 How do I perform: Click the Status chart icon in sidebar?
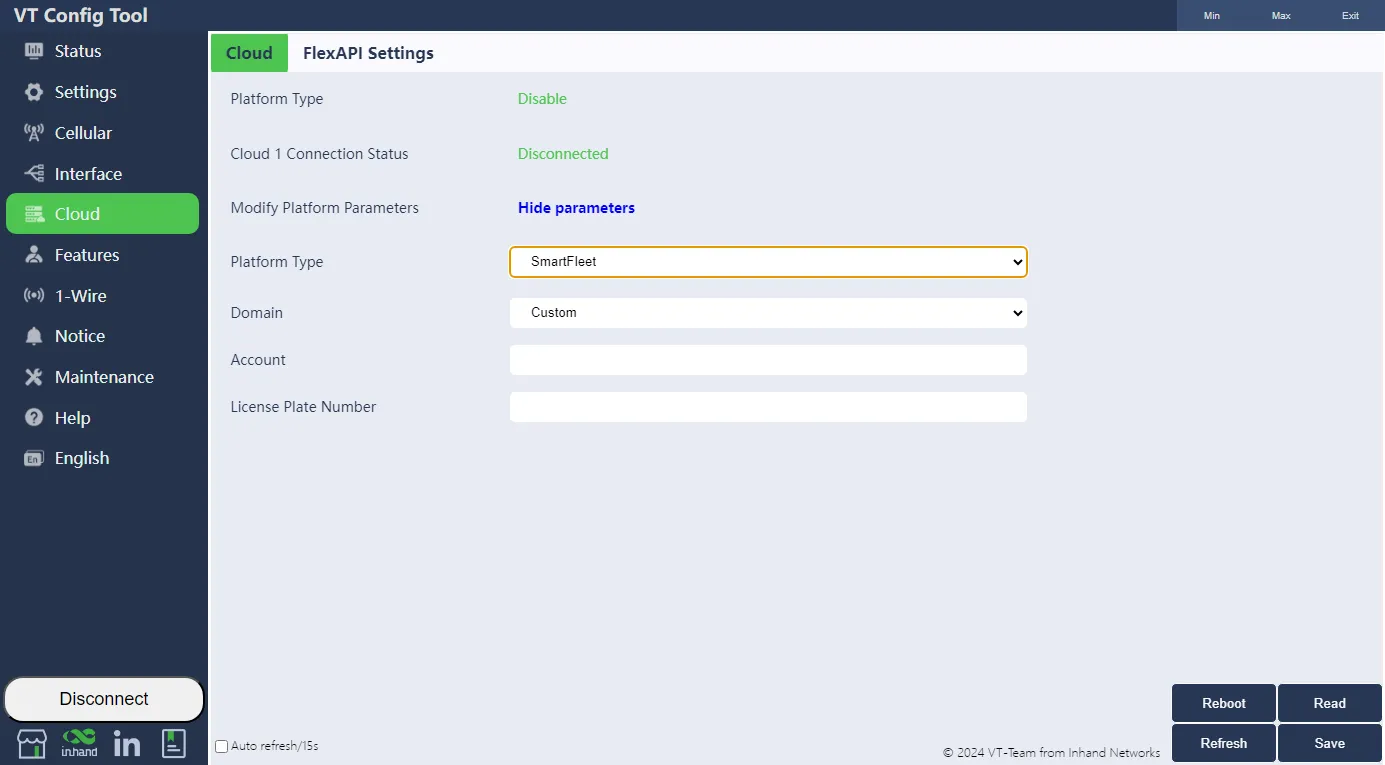34,51
